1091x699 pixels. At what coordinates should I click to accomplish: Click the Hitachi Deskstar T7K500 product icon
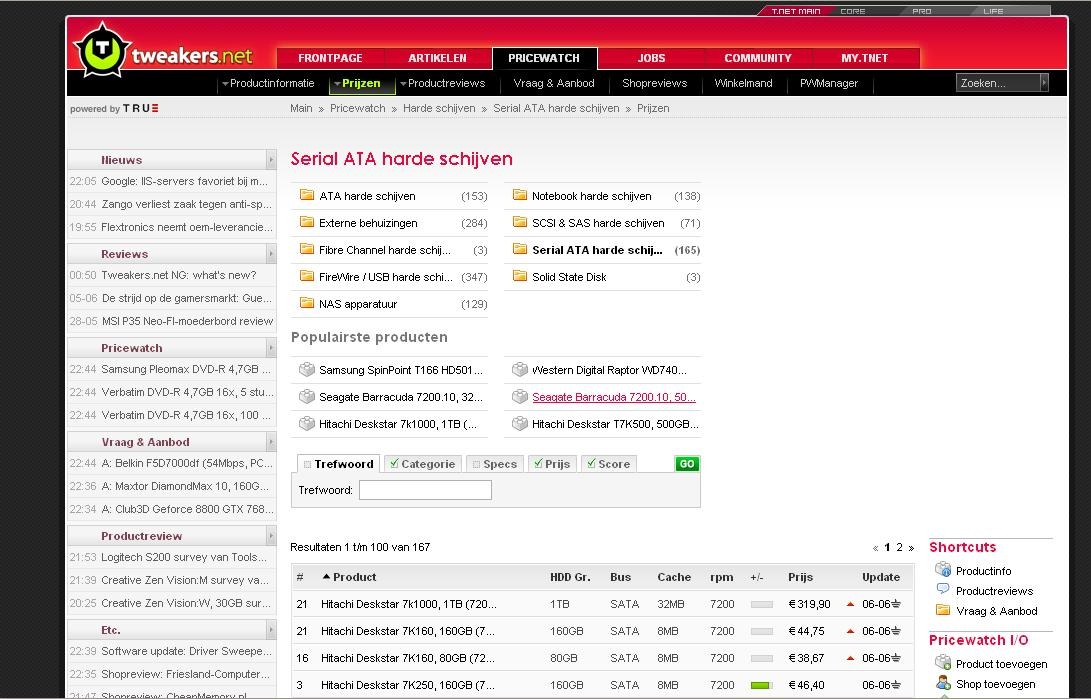[520, 423]
